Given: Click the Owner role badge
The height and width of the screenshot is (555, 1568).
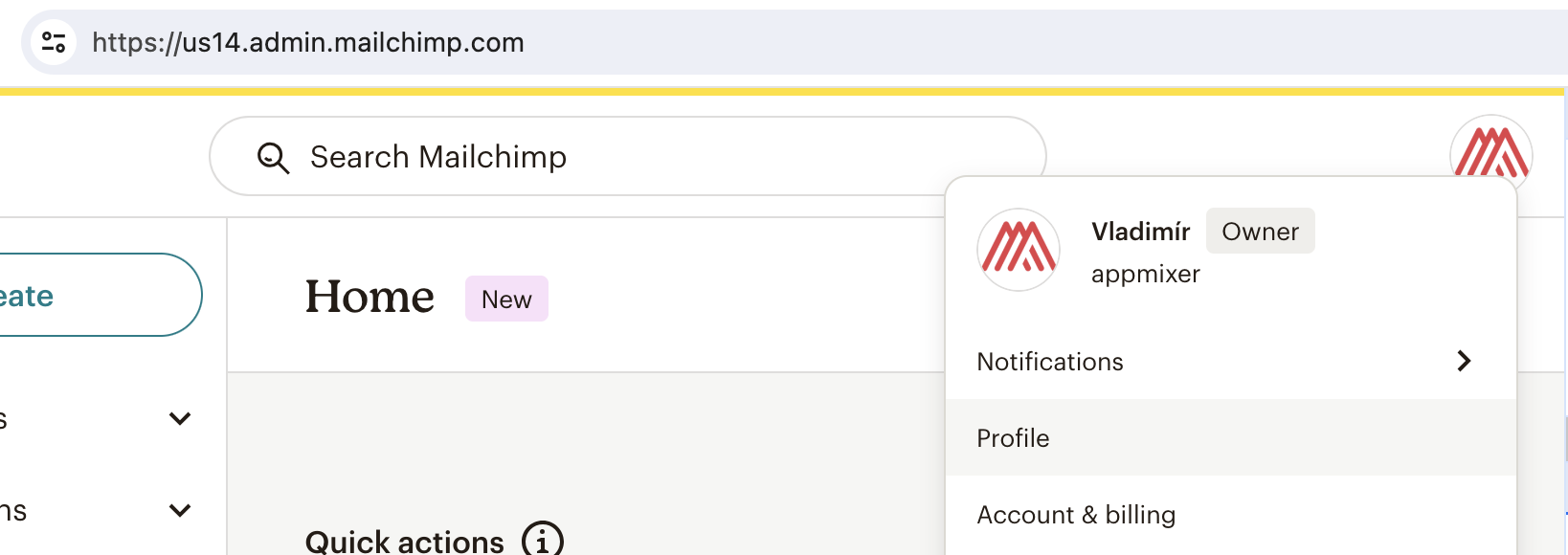Looking at the screenshot, I should pos(1260,232).
